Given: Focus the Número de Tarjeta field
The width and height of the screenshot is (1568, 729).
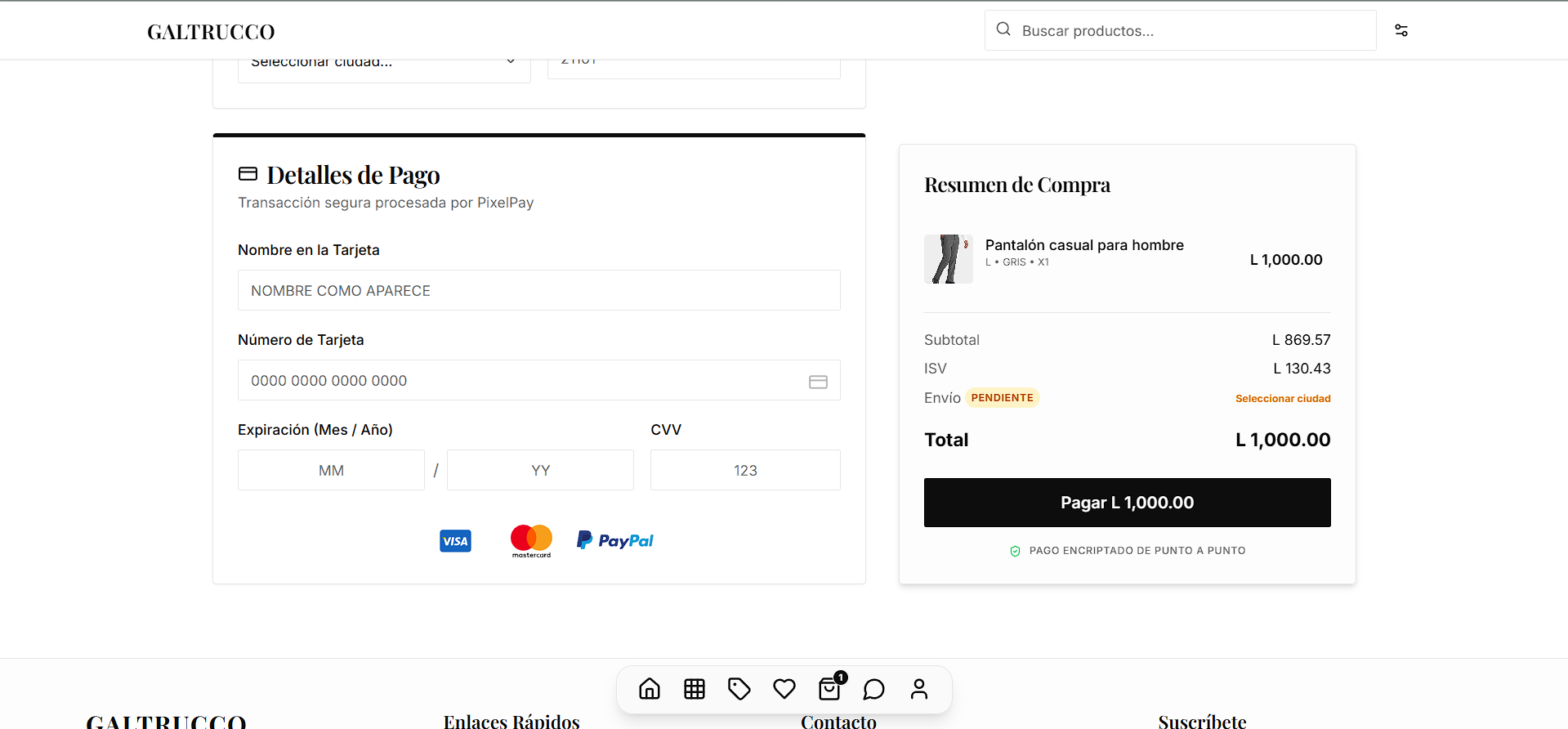Looking at the screenshot, I should pos(523,380).
